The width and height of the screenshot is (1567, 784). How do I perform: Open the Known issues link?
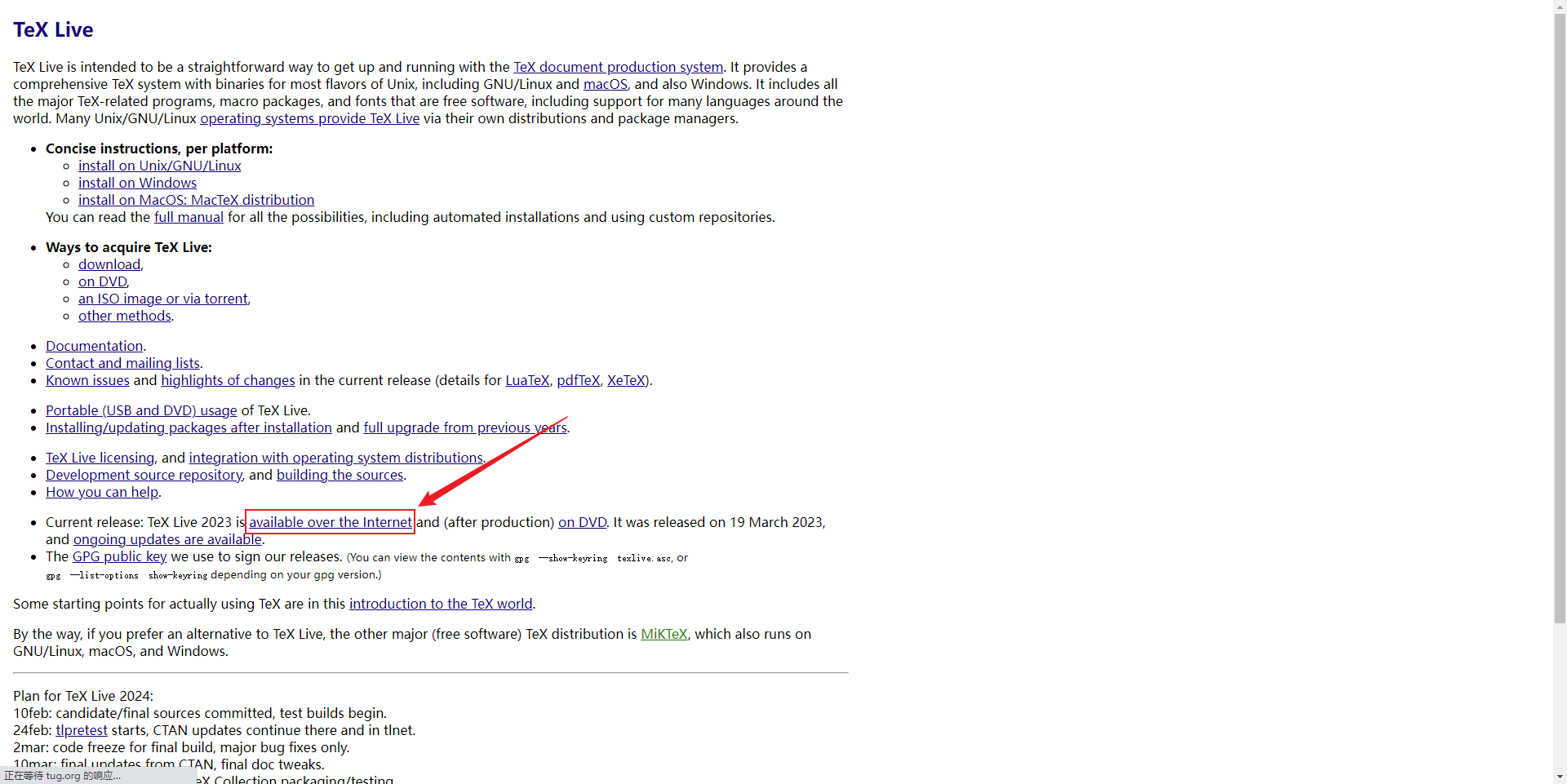click(x=87, y=380)
